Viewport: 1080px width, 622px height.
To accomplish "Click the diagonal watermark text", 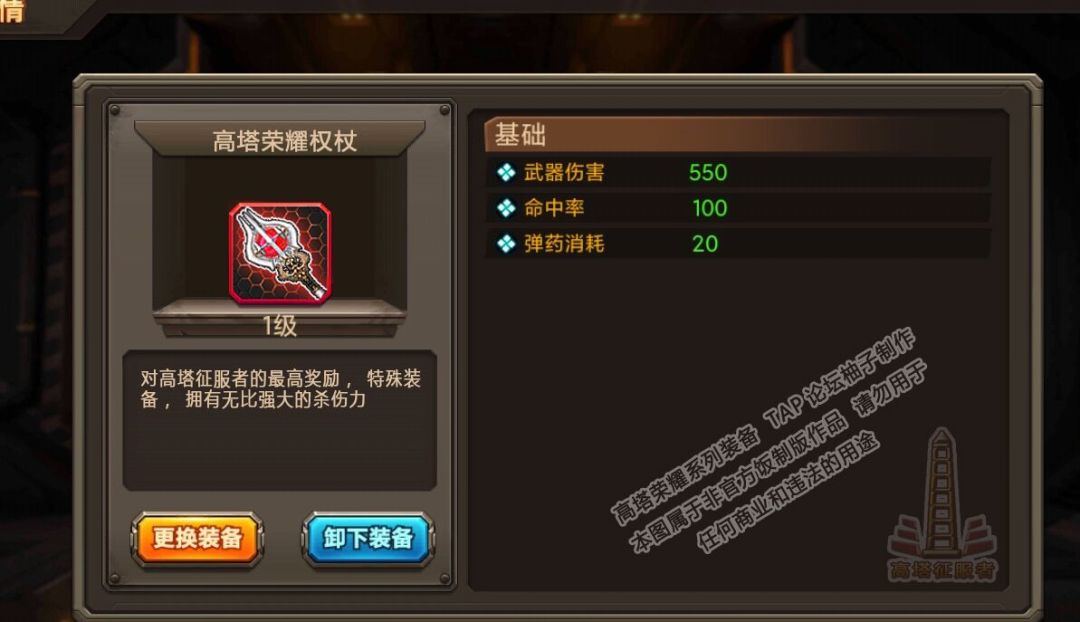I will point(769,441).
